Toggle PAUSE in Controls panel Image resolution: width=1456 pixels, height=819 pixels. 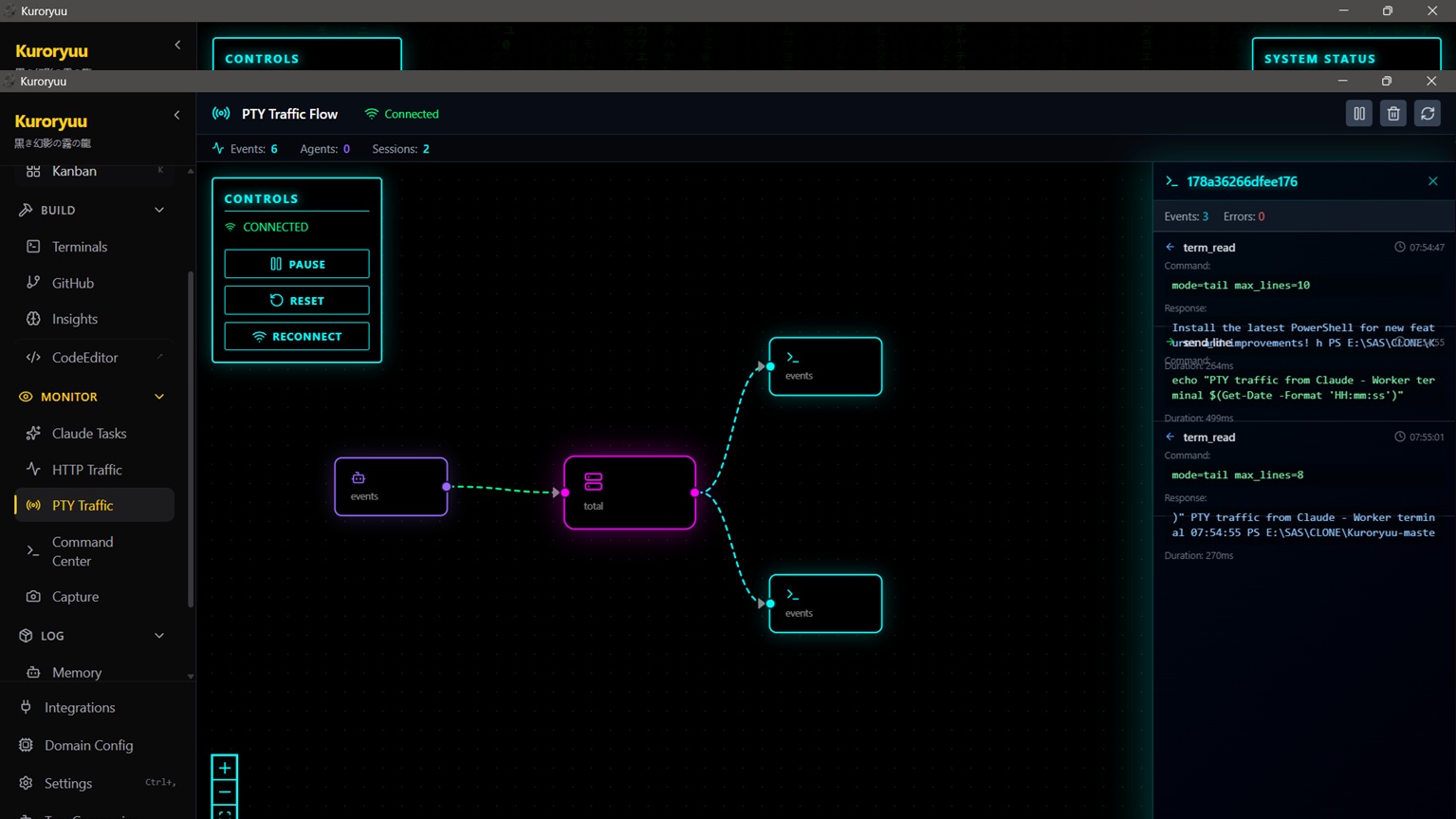point(297,264)
